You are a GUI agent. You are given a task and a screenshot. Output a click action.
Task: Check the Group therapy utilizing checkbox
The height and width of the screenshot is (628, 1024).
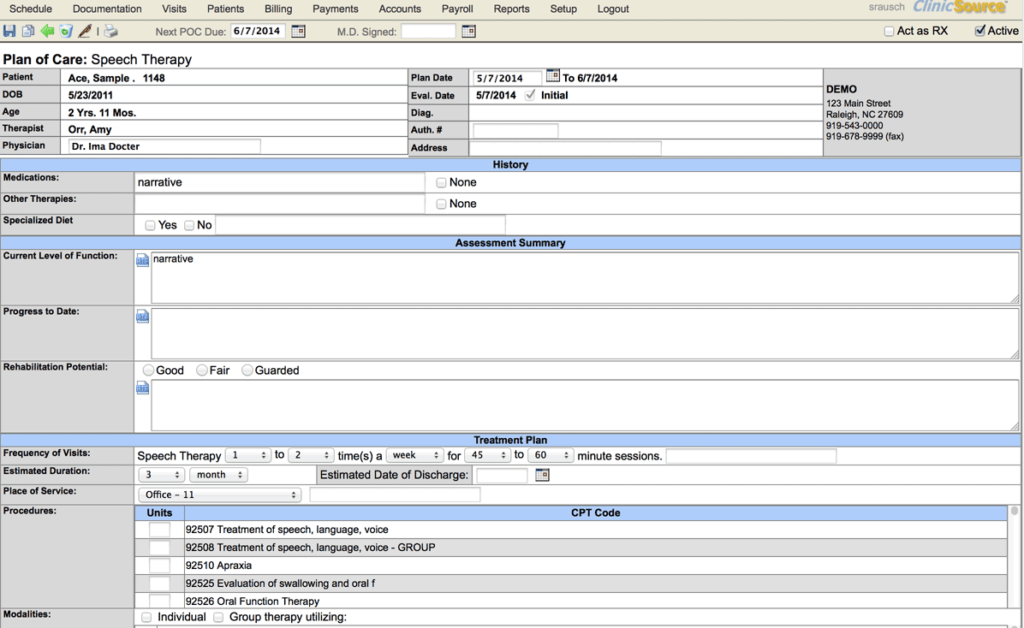click(x=218, y=617)
